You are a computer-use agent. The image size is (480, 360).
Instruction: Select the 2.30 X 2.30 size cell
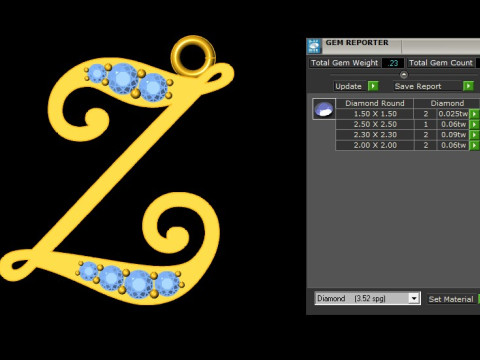(375, 135)
